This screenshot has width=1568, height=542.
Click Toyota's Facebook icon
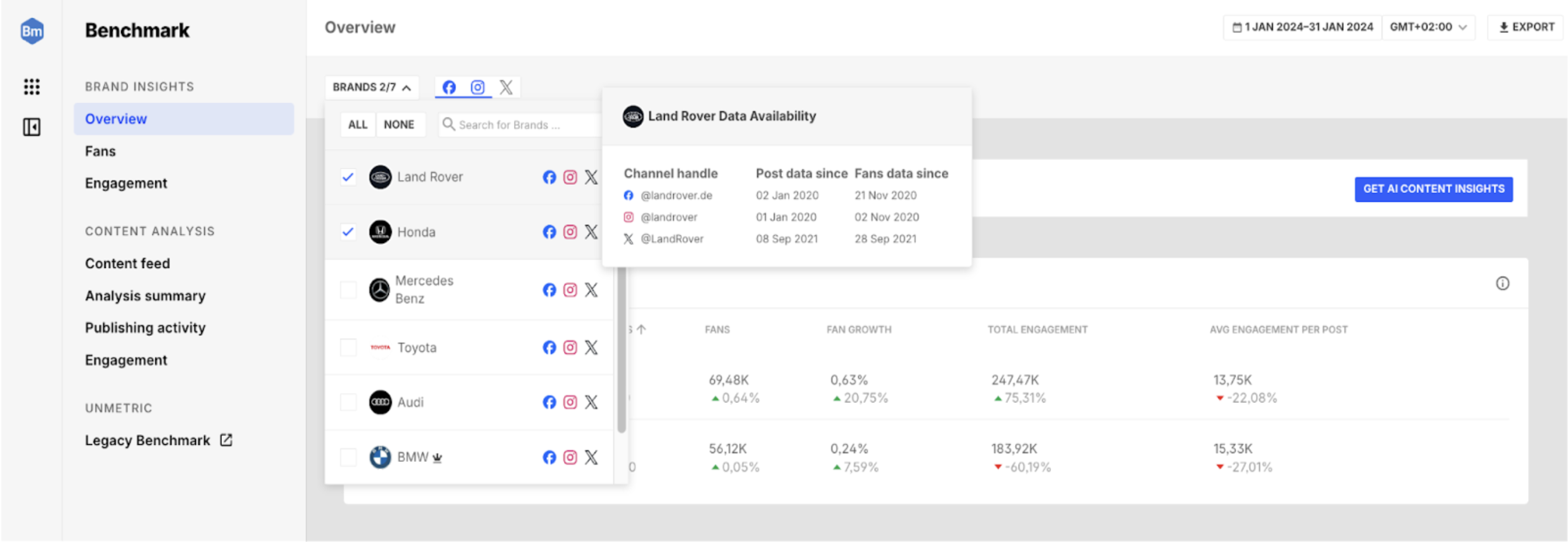pos(549,347)
